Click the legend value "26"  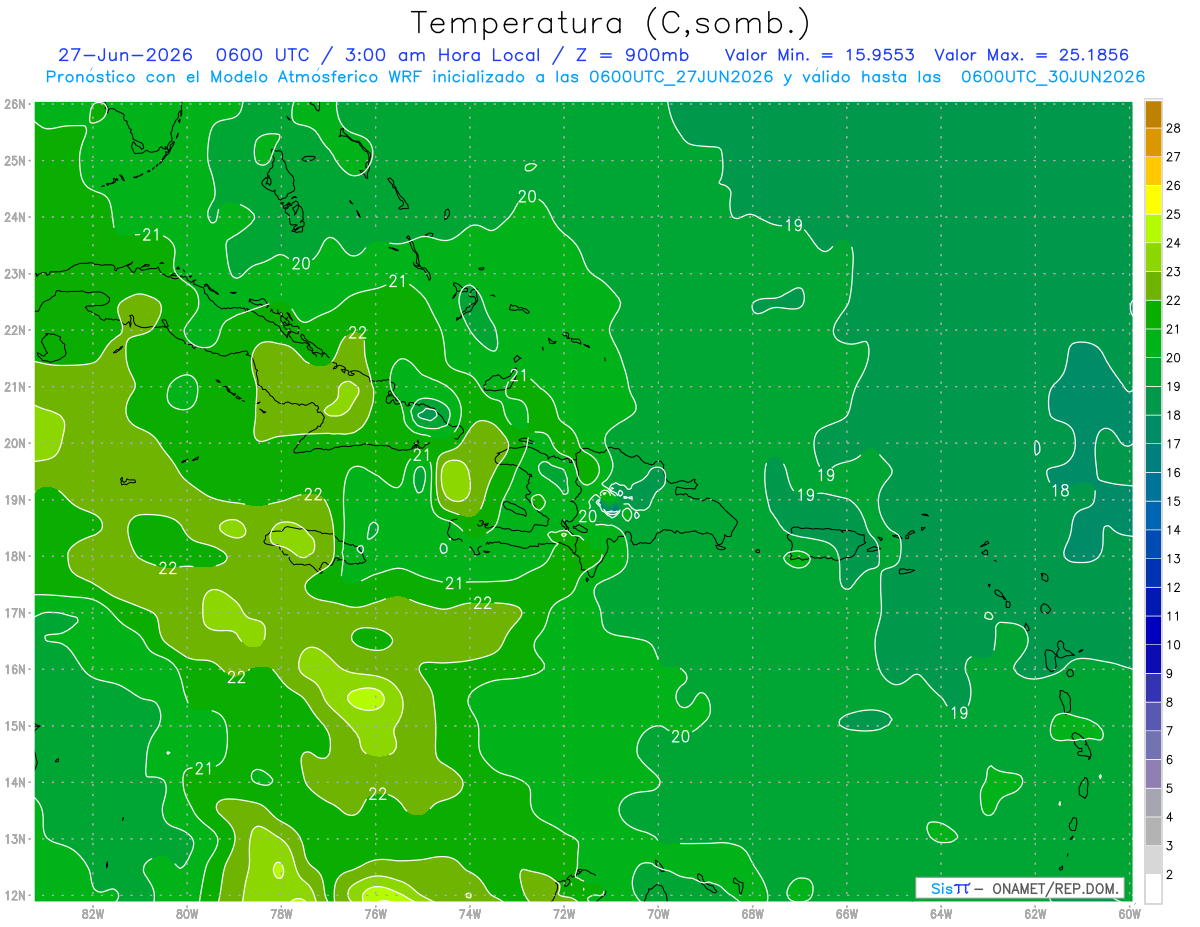click(1174, 186)
